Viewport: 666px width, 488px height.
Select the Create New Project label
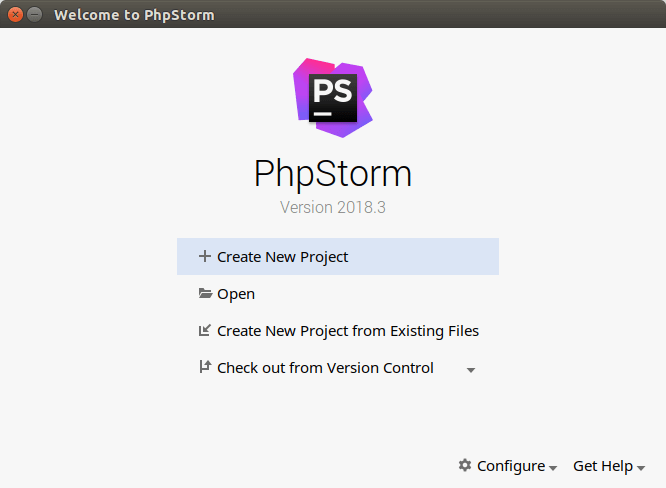pyautogui.click(x=283, y=257)
